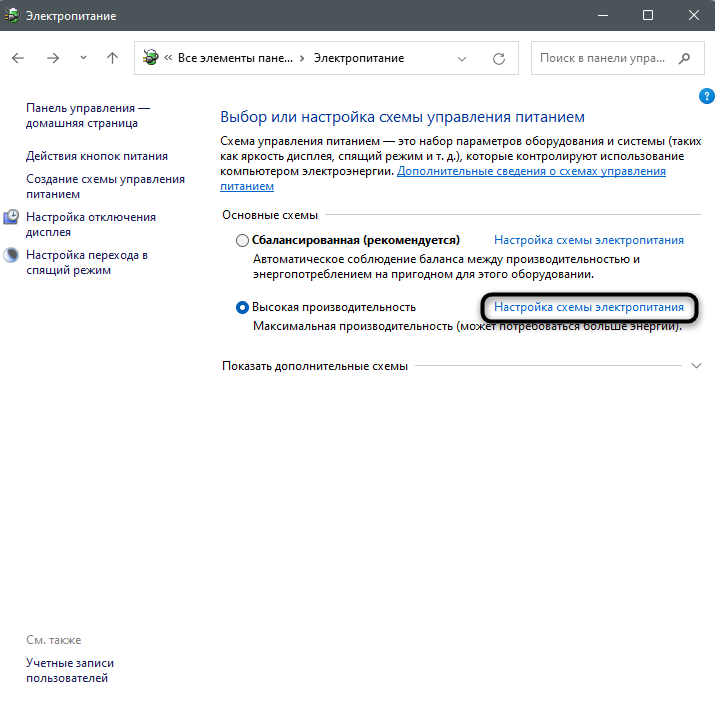Click the Электропитание breadcrumb item
The width and height of the screenshot is (715, 702).
click(359, 58)
